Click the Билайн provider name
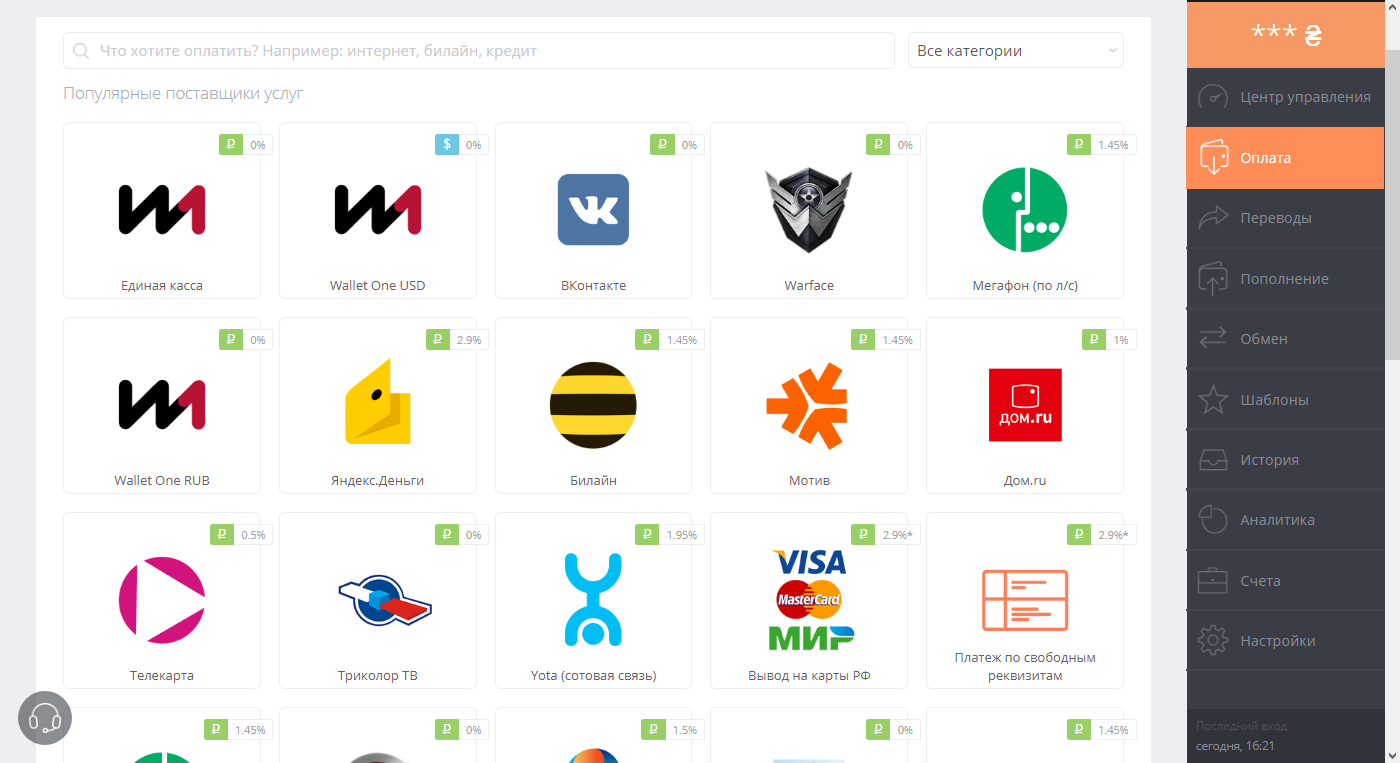The height and width of the screenshot is (763, 1400). (593, 481)
